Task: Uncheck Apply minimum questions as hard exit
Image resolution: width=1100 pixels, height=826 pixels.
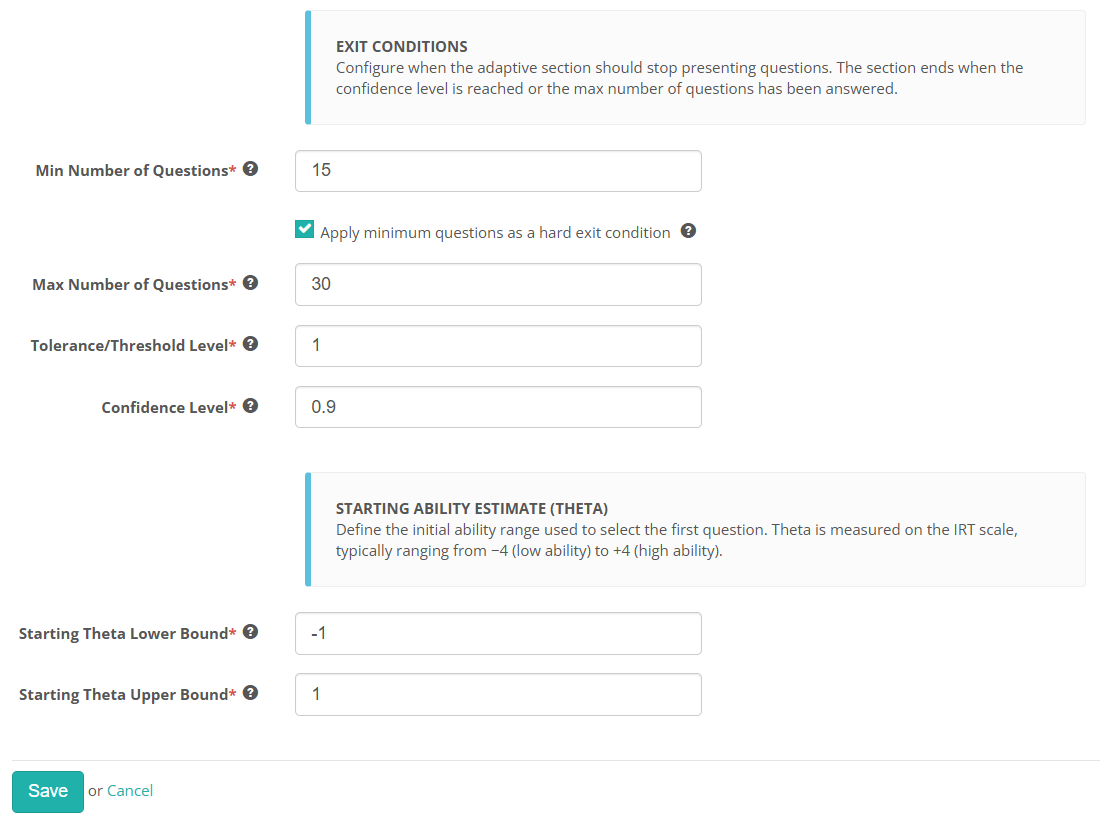Action: coord(304,229)
